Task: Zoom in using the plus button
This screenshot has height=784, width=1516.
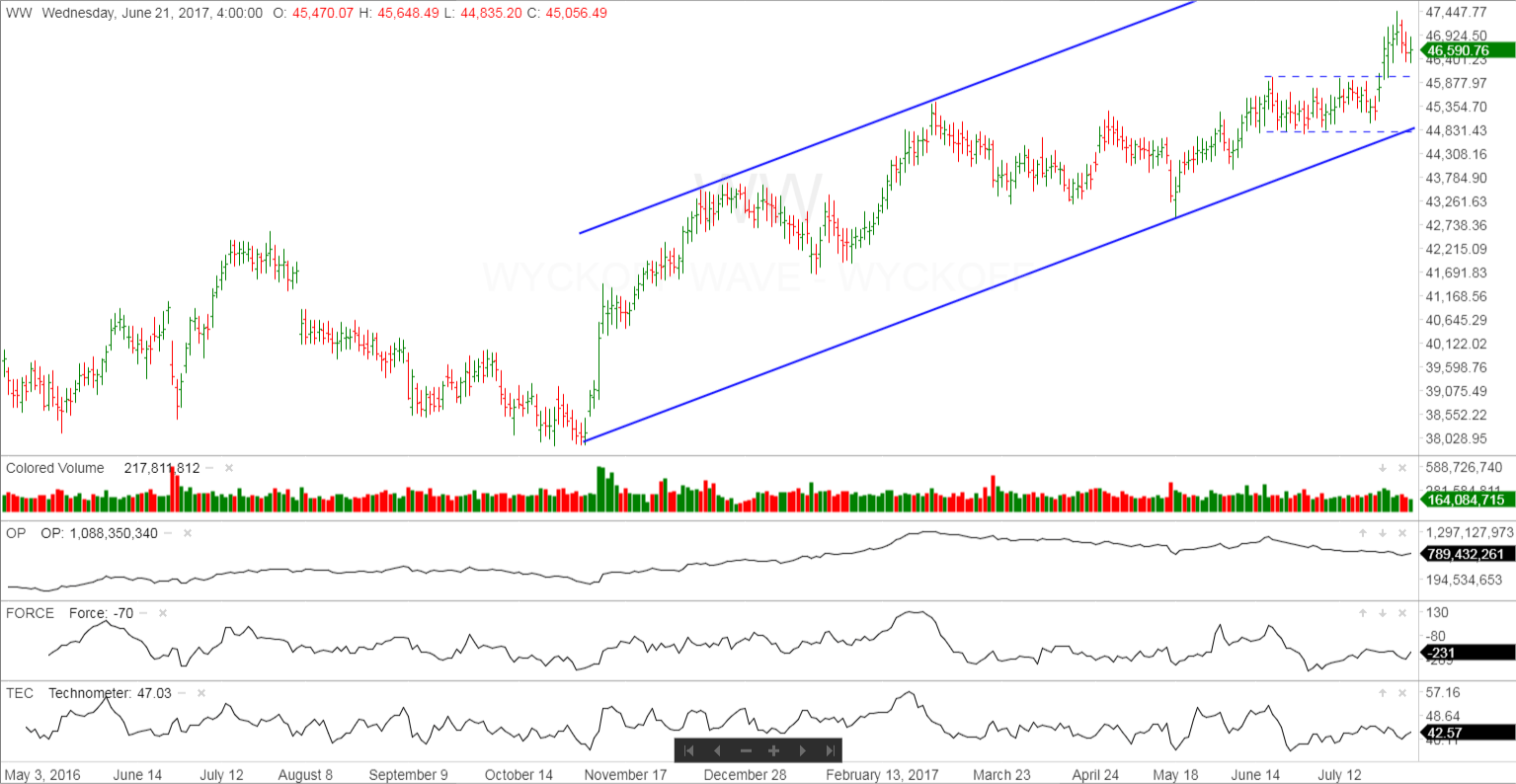Action: (x=774, y=750)
